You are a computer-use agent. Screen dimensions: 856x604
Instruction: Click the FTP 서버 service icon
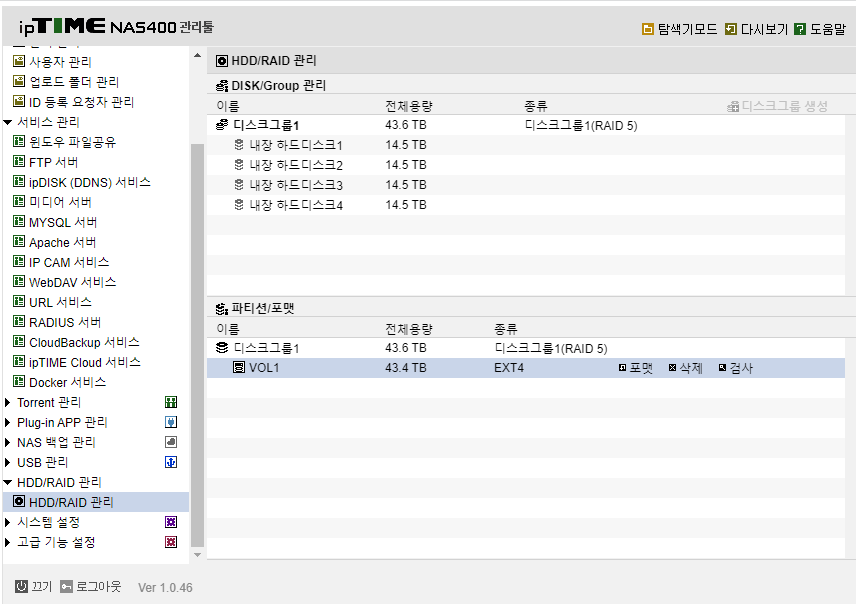(x=19, y=162)
